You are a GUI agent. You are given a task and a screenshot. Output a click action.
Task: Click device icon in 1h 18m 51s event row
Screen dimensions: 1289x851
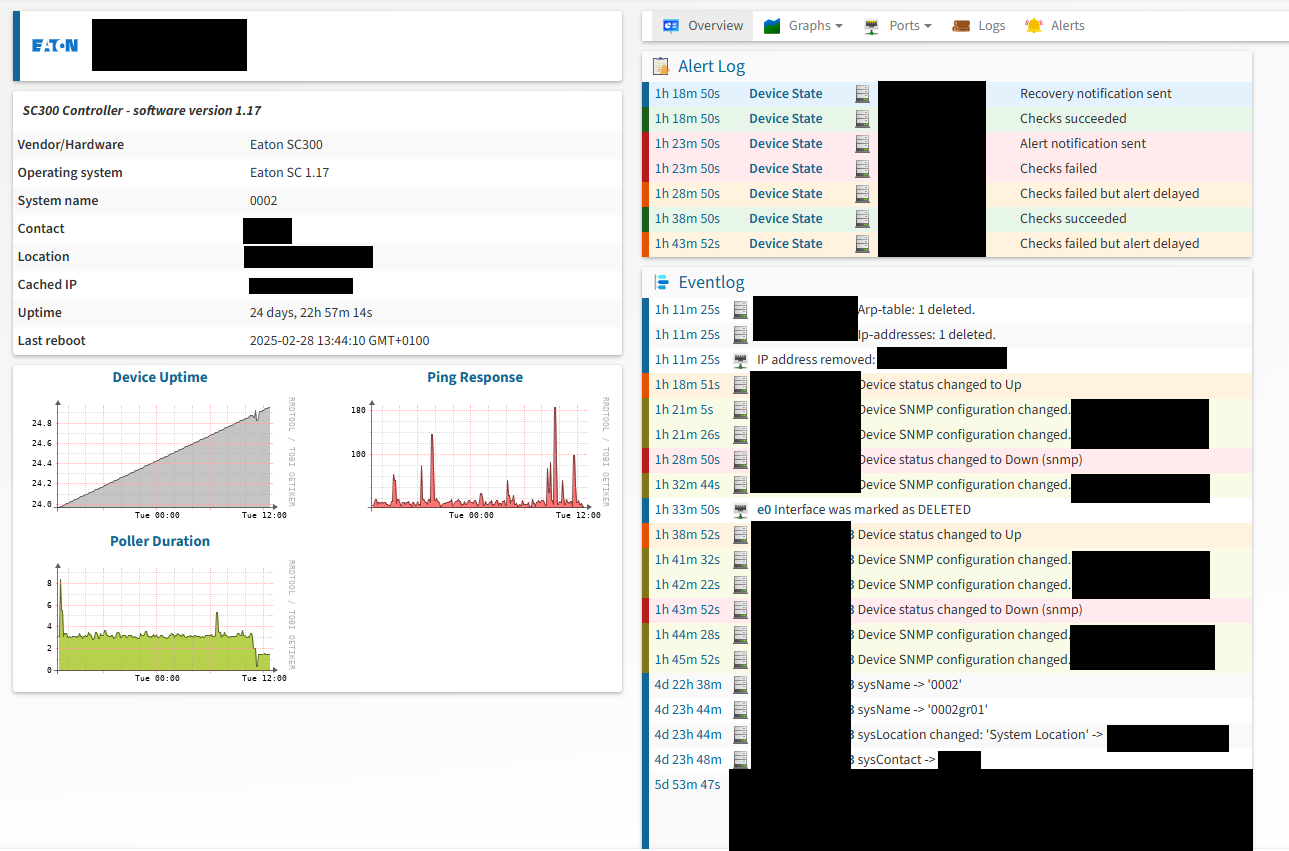tap(741, 384)
